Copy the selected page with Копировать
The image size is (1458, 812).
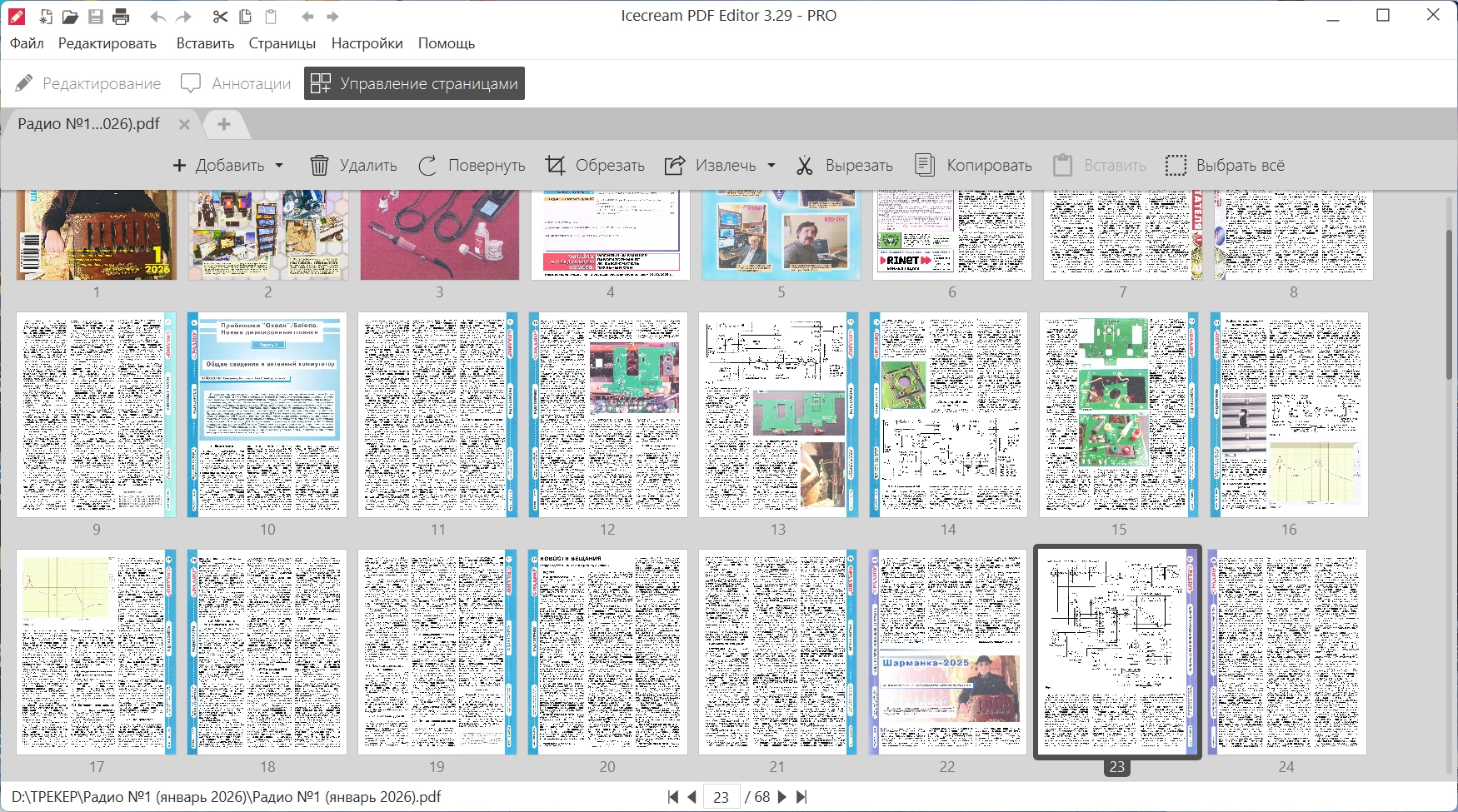pyautogui.click(x=973, y=166)
